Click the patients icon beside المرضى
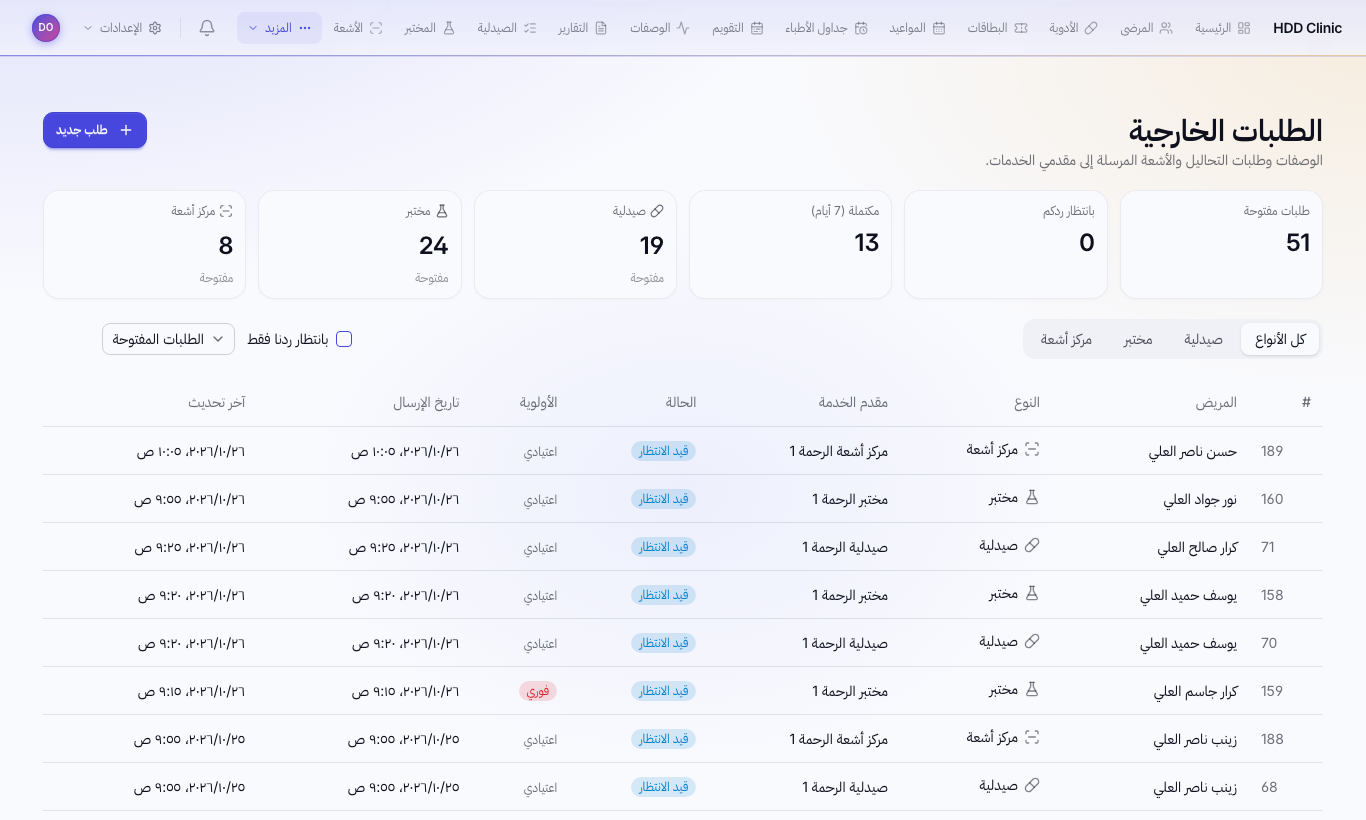1366x820 pixels. [x=1166, y=28]
